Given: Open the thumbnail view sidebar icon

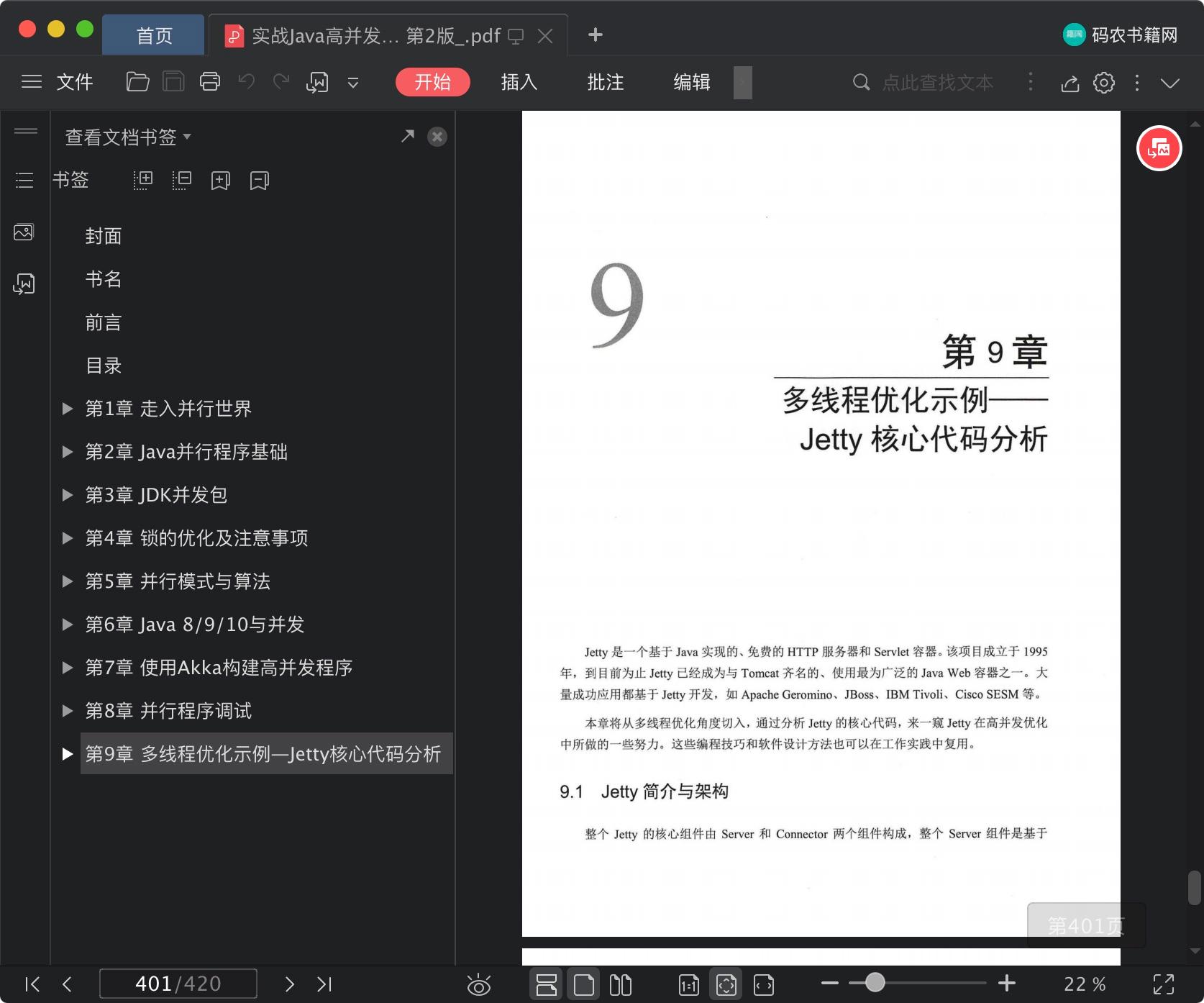Looking at the screenshot, I should coord(24,232).
